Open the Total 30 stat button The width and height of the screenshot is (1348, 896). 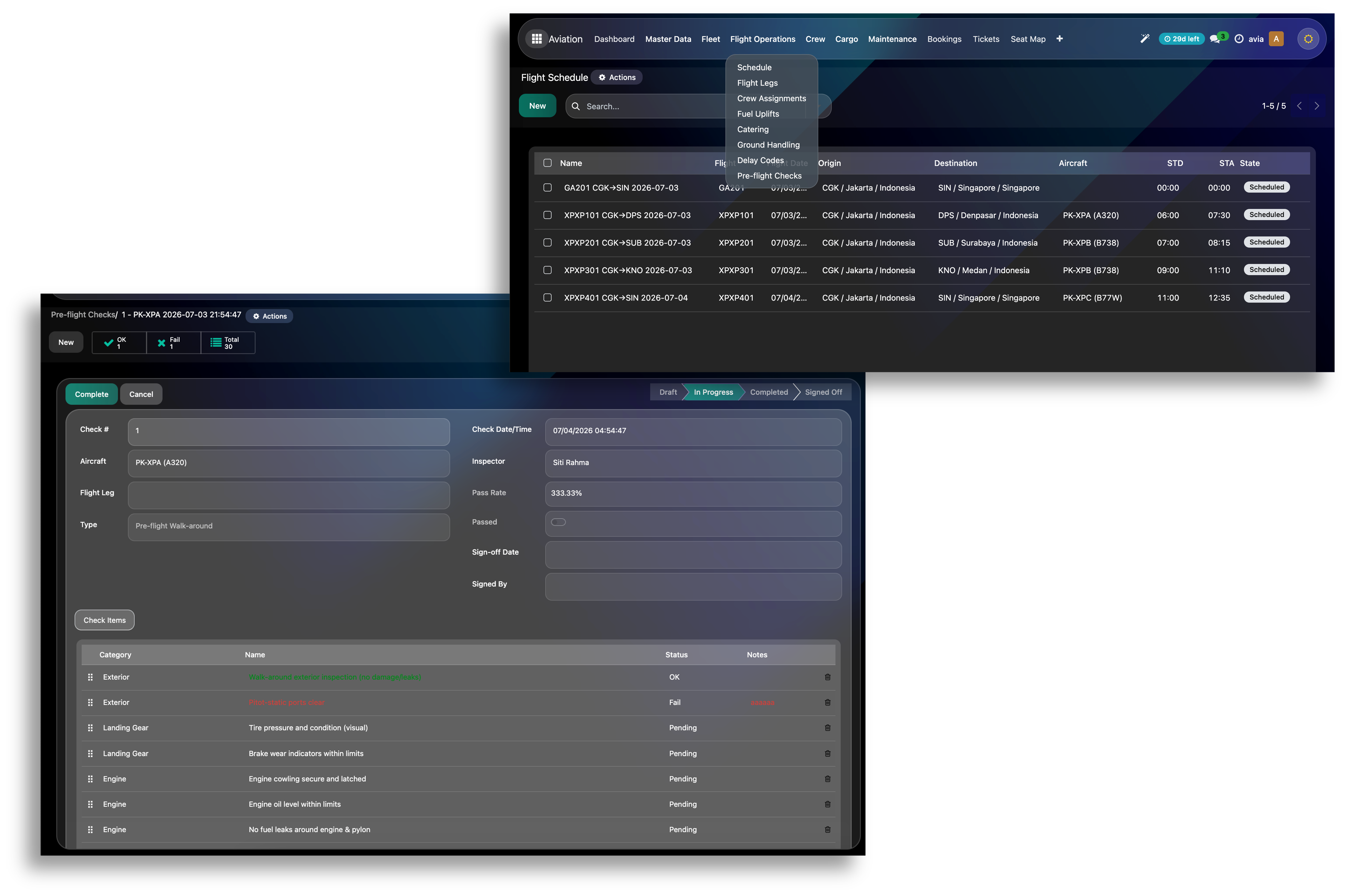pos(228,343)
